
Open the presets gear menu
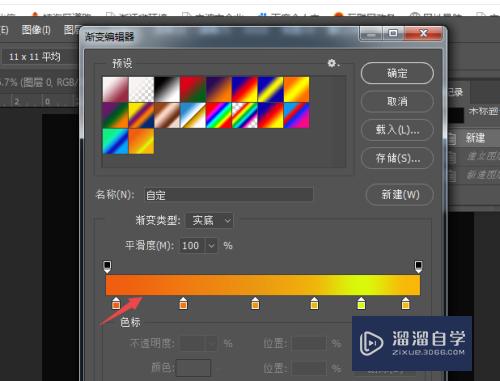[x=332, y=63]
